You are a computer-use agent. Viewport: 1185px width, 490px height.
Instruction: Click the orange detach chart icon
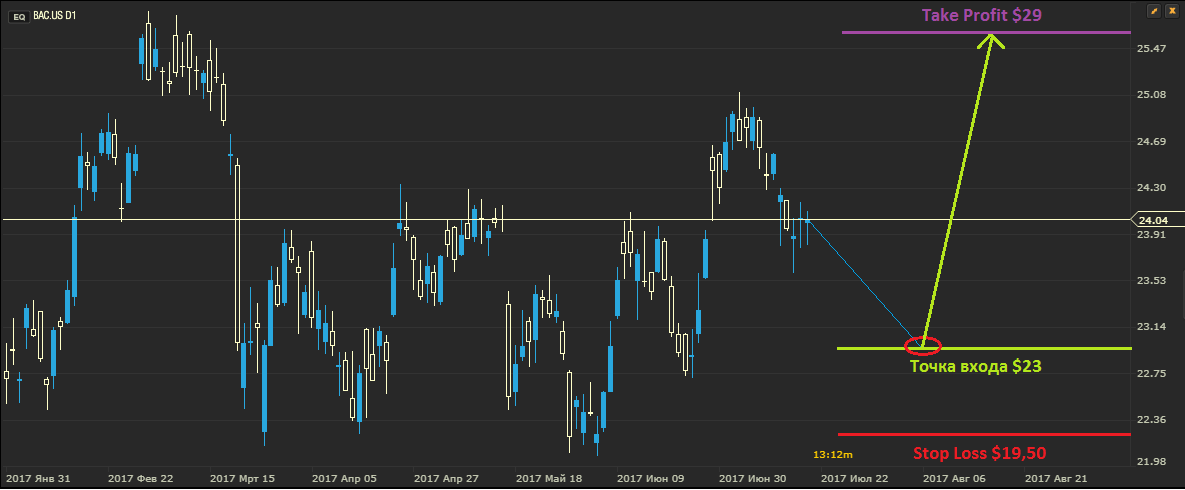coord(1154,10)
